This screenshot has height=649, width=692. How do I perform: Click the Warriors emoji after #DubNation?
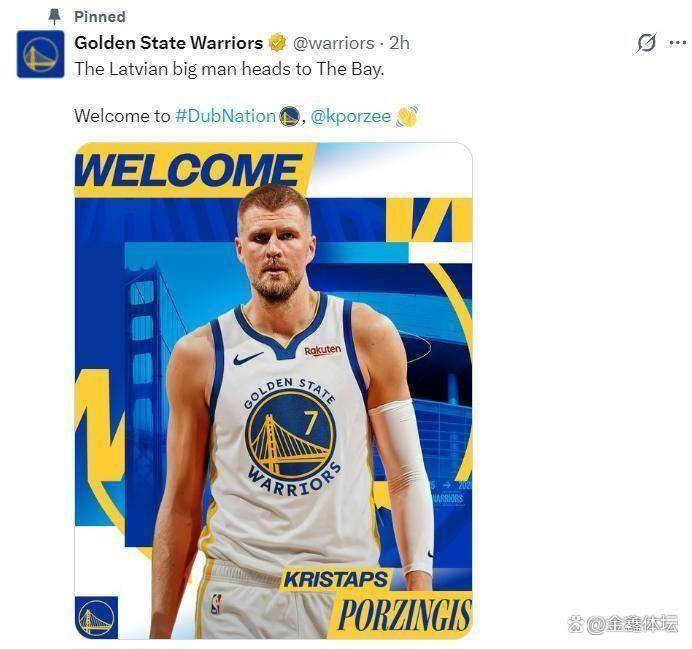click(x=289, y=116)
